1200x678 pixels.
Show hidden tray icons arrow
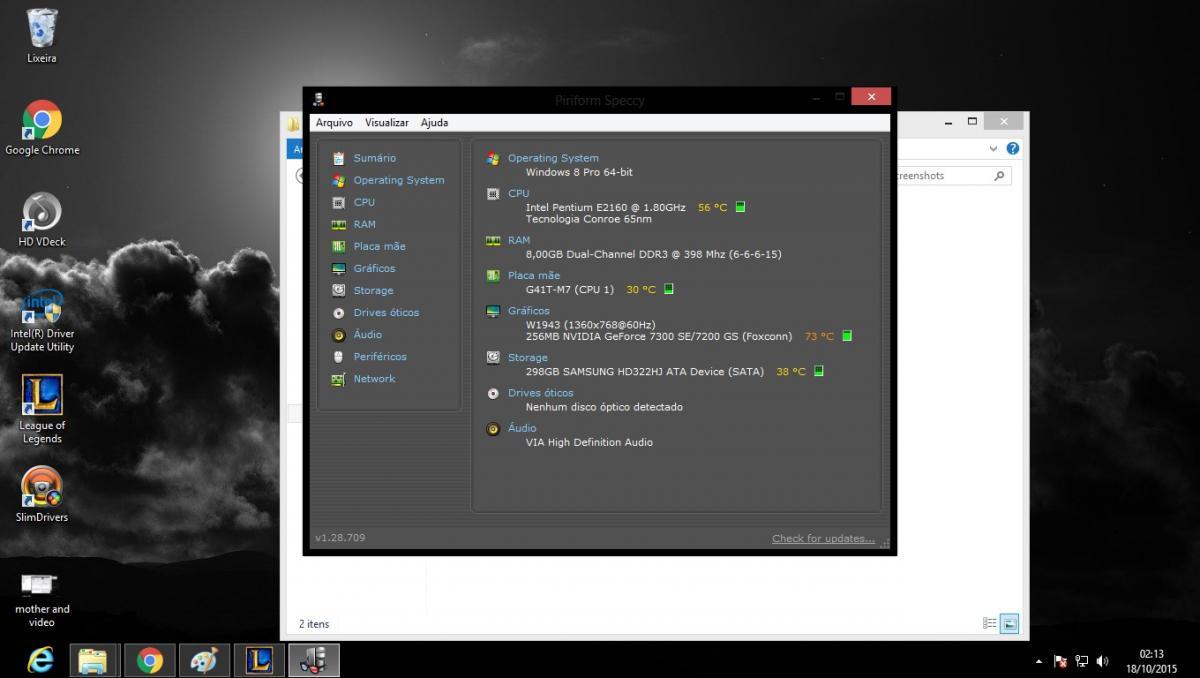1039,661
